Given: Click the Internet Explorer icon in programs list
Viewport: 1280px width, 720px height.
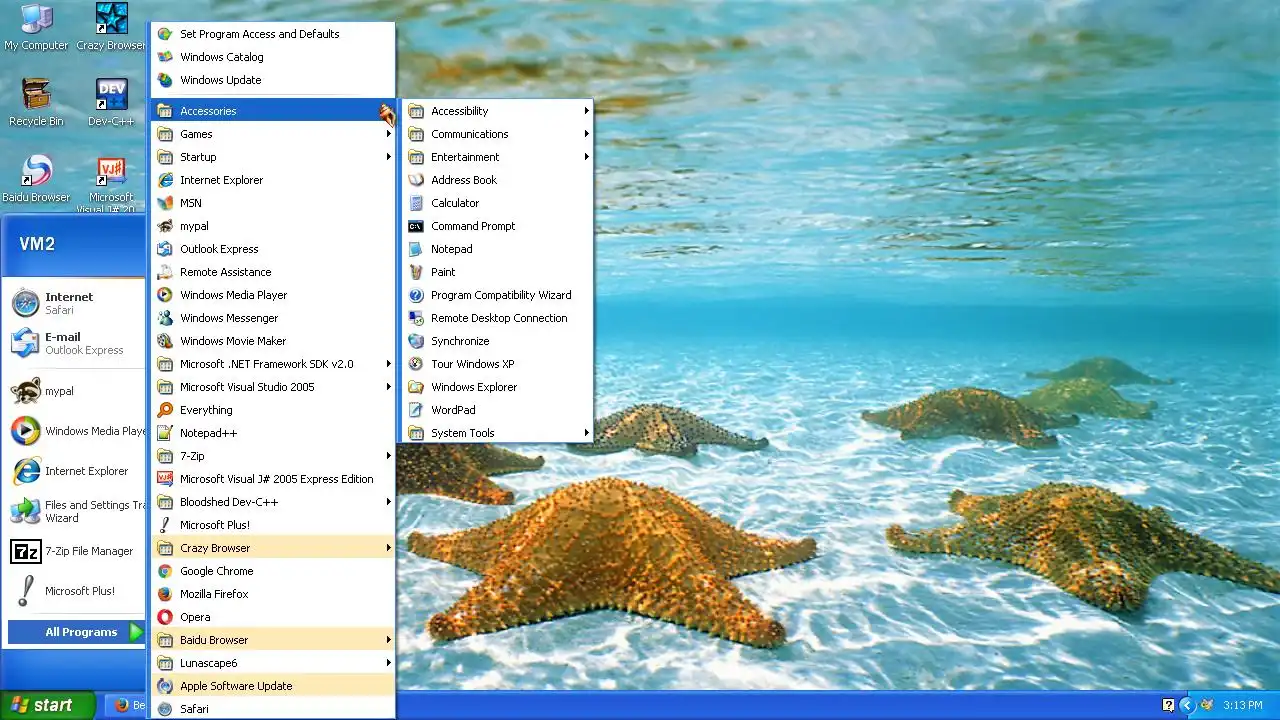Looking at the screenshot, I should click(x=165, y=180).
